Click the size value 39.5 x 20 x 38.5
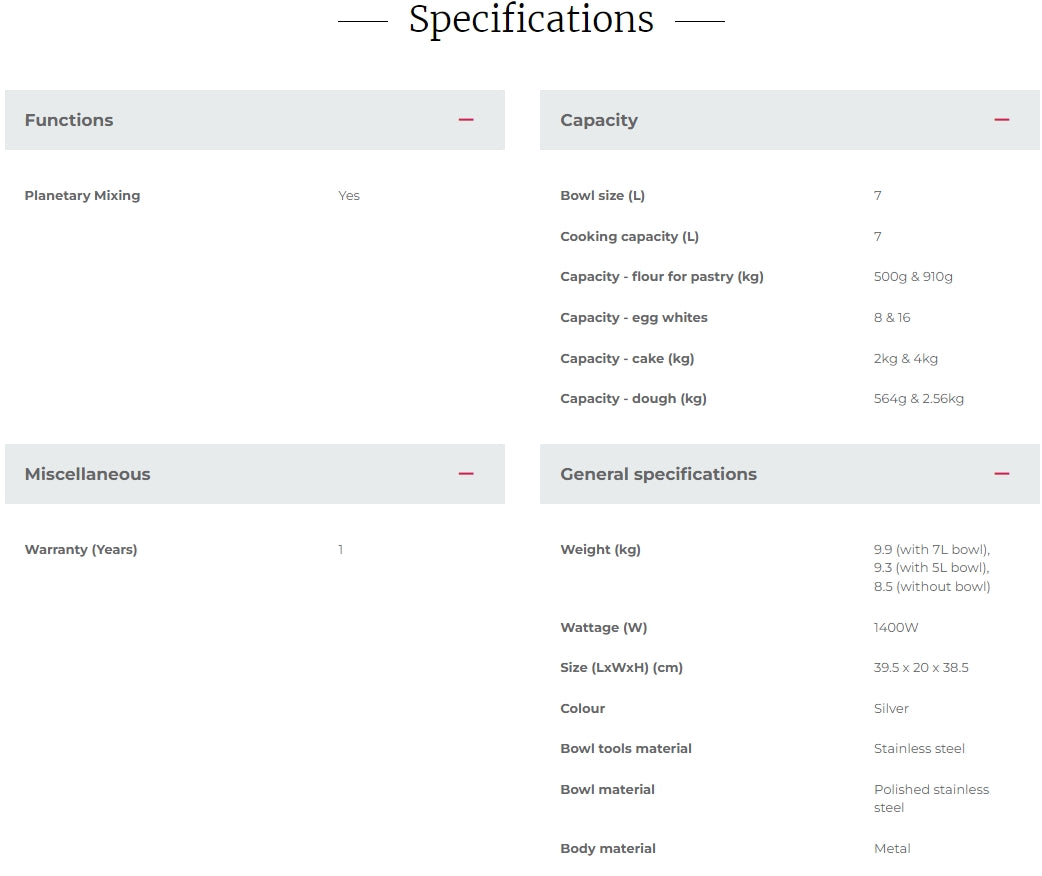1042x876 pixels. coord(921,668)
